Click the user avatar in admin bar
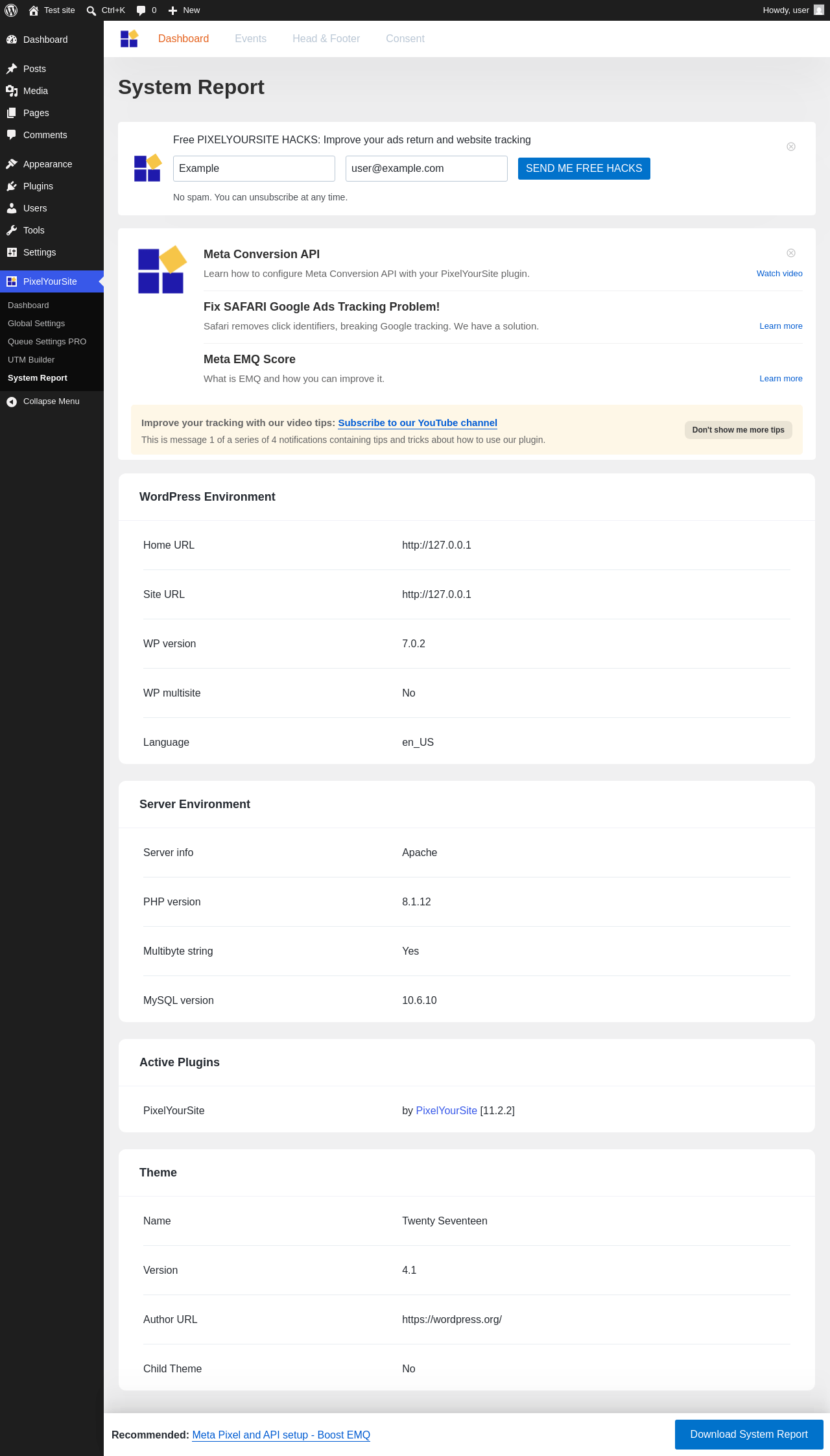830x1456 pixels. coord(819,10)
